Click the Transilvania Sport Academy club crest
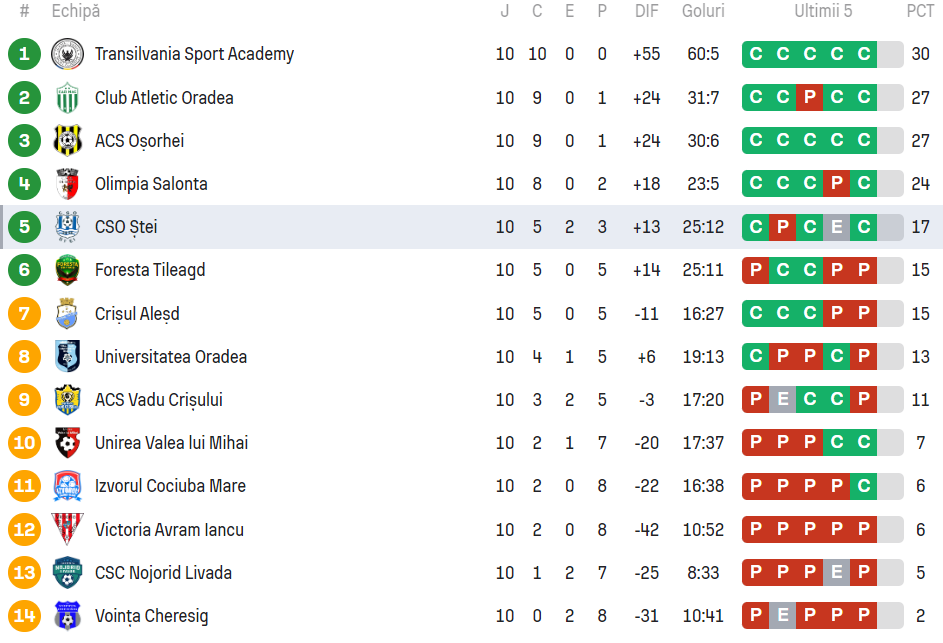Viewport: 943px width, 643px height. point(67,54)
